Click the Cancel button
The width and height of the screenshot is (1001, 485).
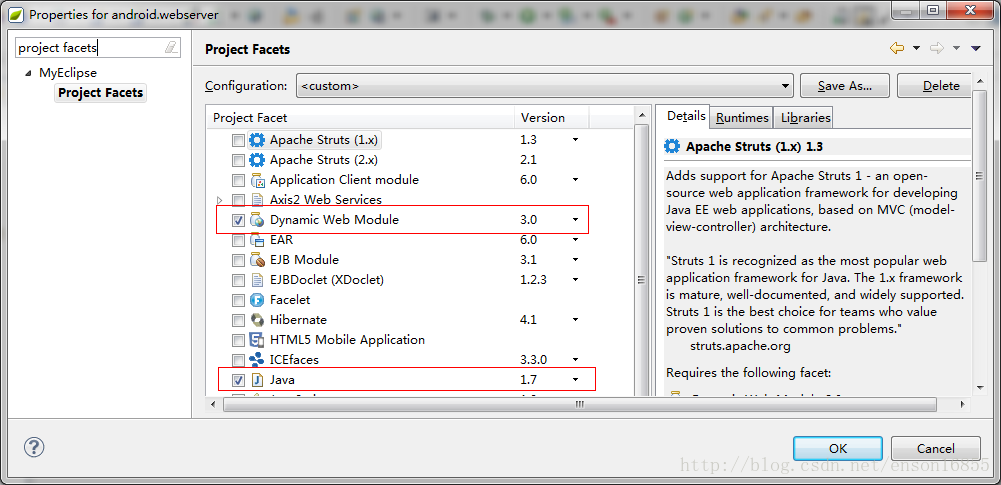click(x=935, y=448)
